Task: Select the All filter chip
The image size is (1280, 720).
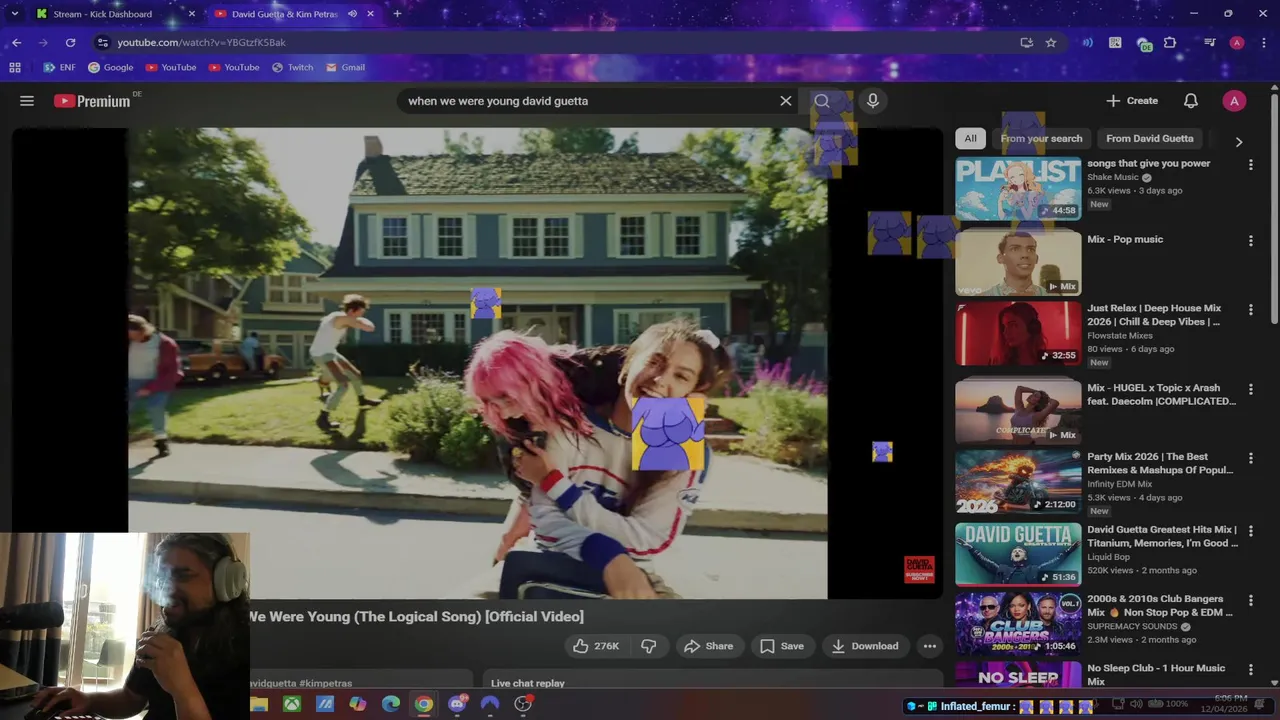Action: tap(970, 139)
